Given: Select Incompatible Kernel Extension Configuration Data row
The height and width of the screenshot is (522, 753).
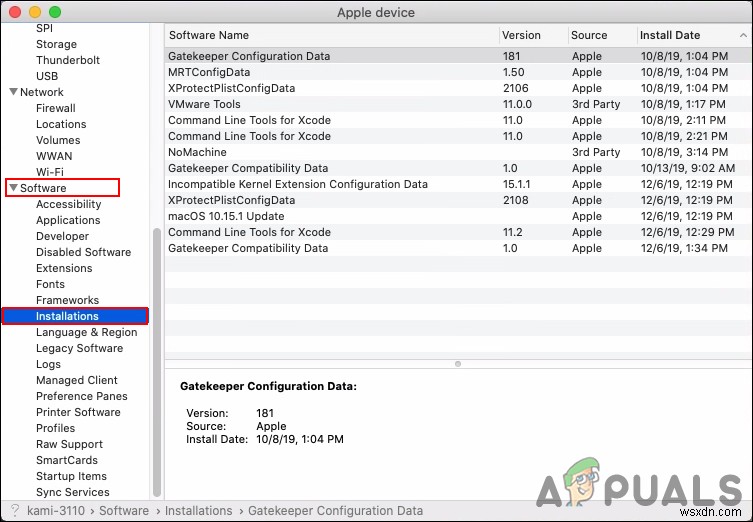Looking at the screenshot, I should [458, 184].
